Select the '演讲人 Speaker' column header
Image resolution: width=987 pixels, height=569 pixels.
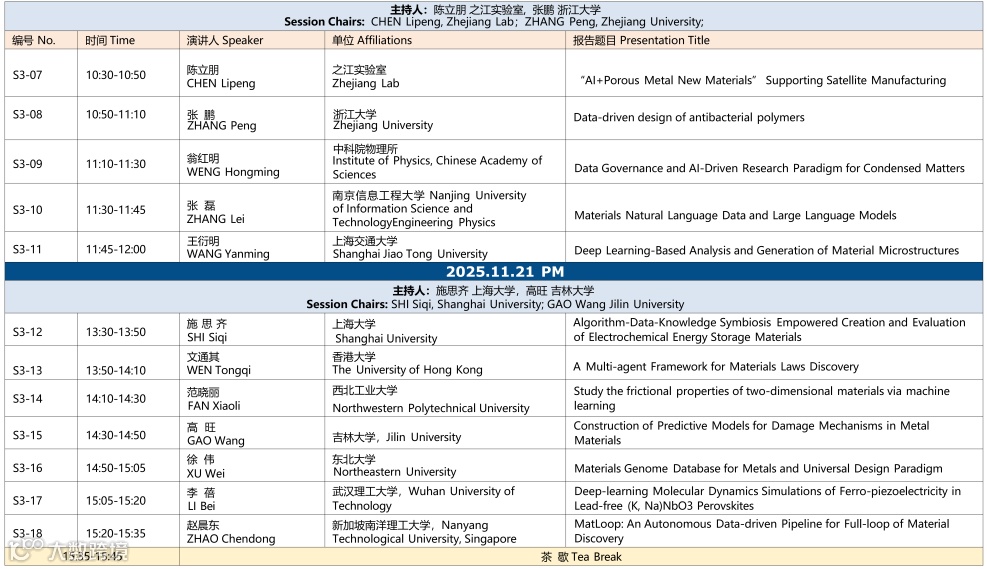pyautogui.click(x=225, y=40)
